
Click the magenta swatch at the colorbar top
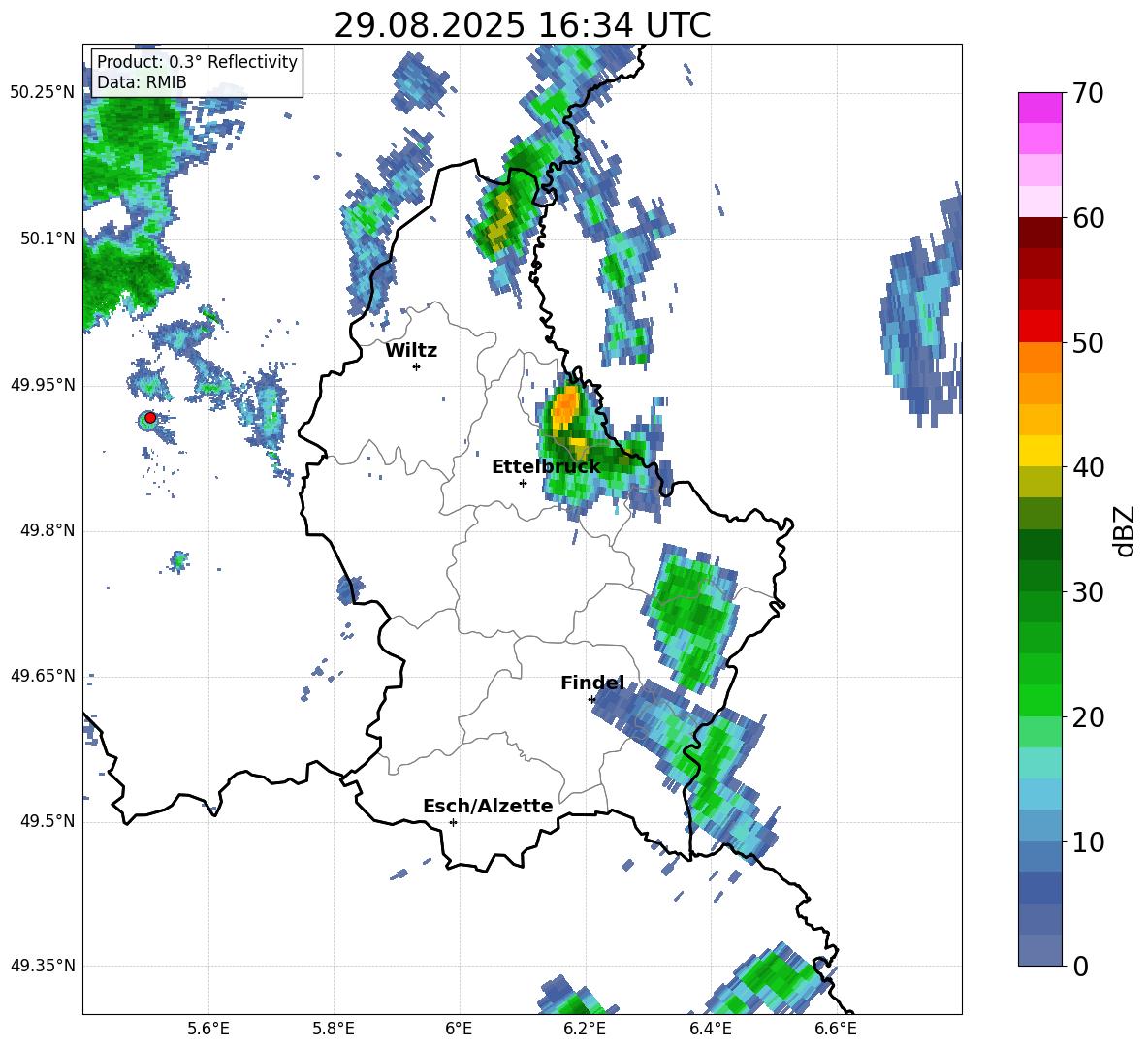coord(1039,108)
